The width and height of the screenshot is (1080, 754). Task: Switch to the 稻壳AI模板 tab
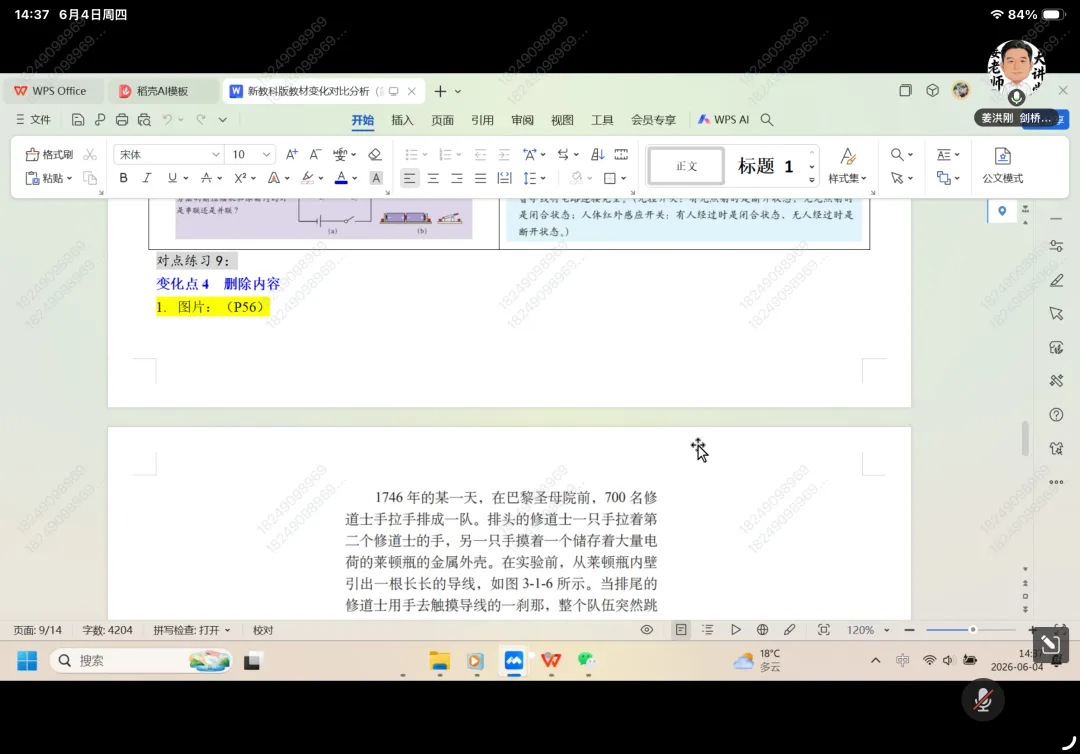[x=163, y=91]
